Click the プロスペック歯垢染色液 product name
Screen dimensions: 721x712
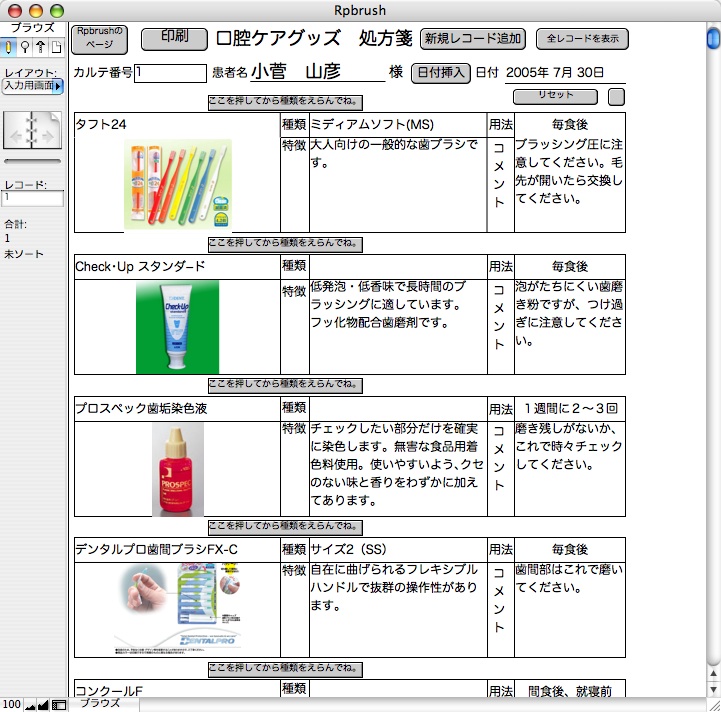click(x=141, y=408)
